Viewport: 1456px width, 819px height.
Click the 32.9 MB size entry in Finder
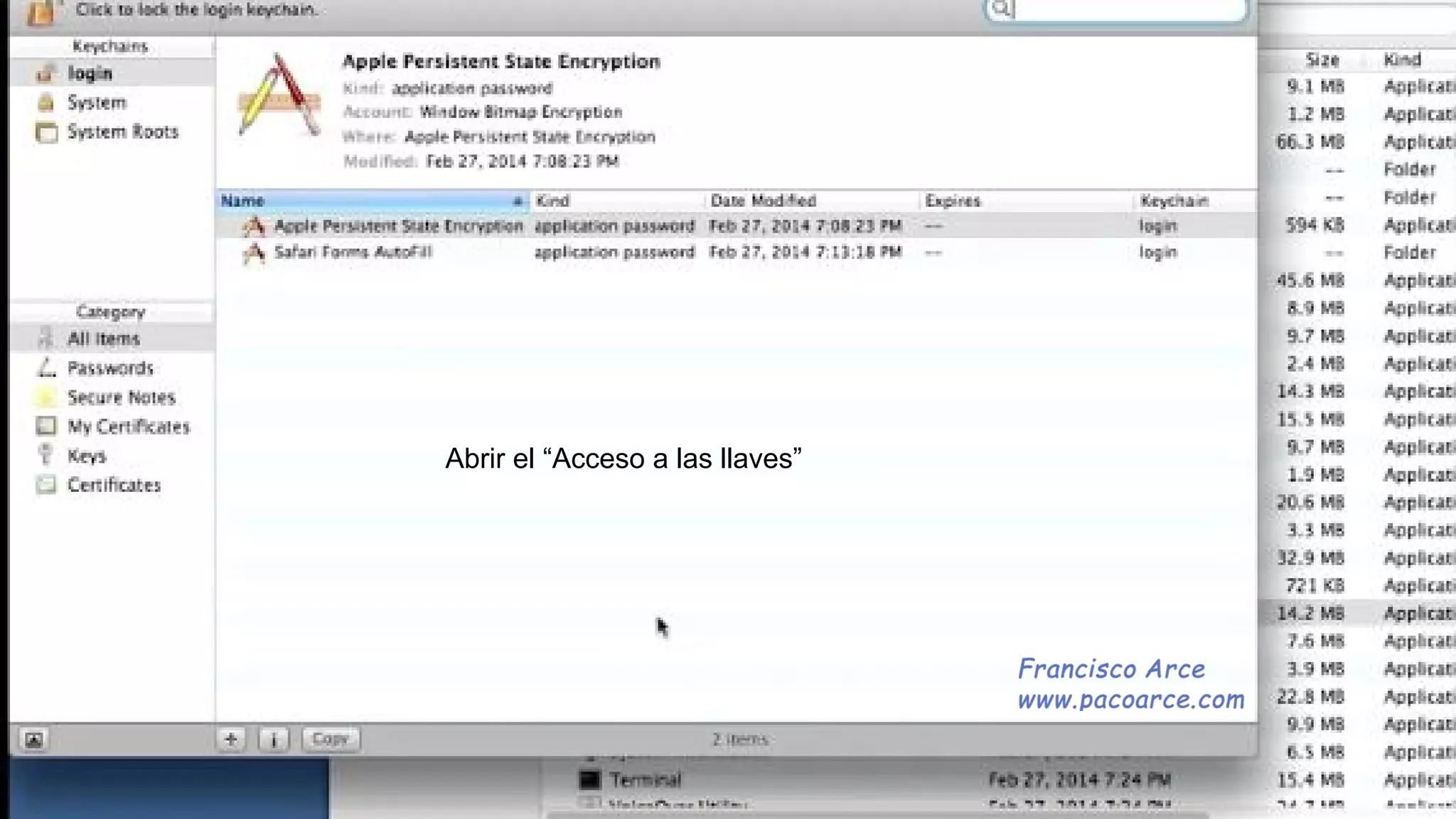1310,558
